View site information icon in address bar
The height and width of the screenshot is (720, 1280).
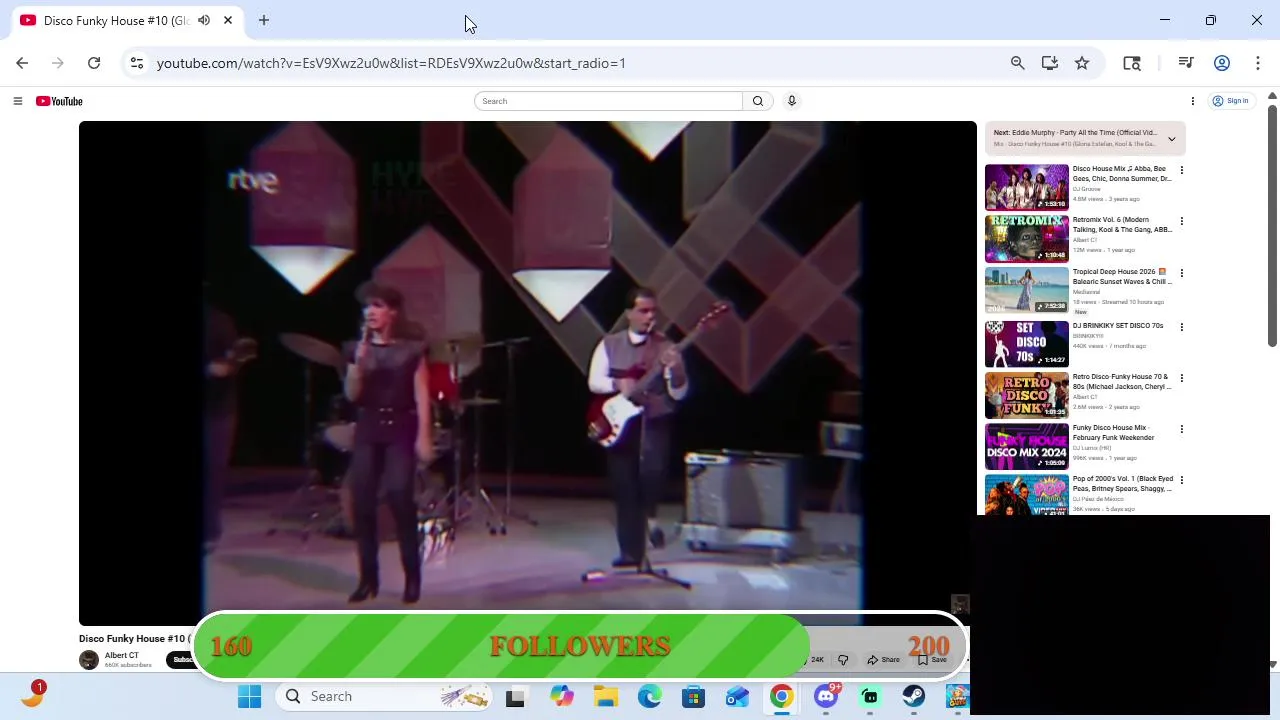[137, 63]
